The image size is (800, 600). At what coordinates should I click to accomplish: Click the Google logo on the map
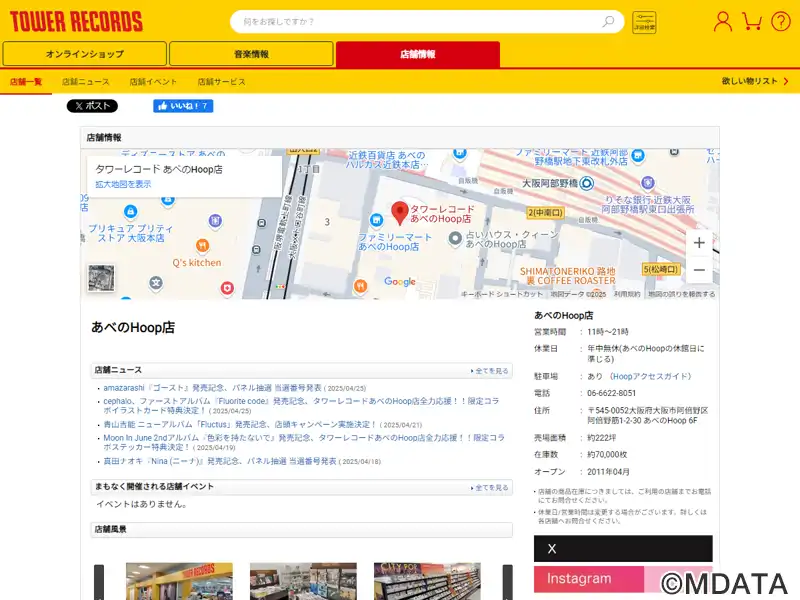click(399, 282)
